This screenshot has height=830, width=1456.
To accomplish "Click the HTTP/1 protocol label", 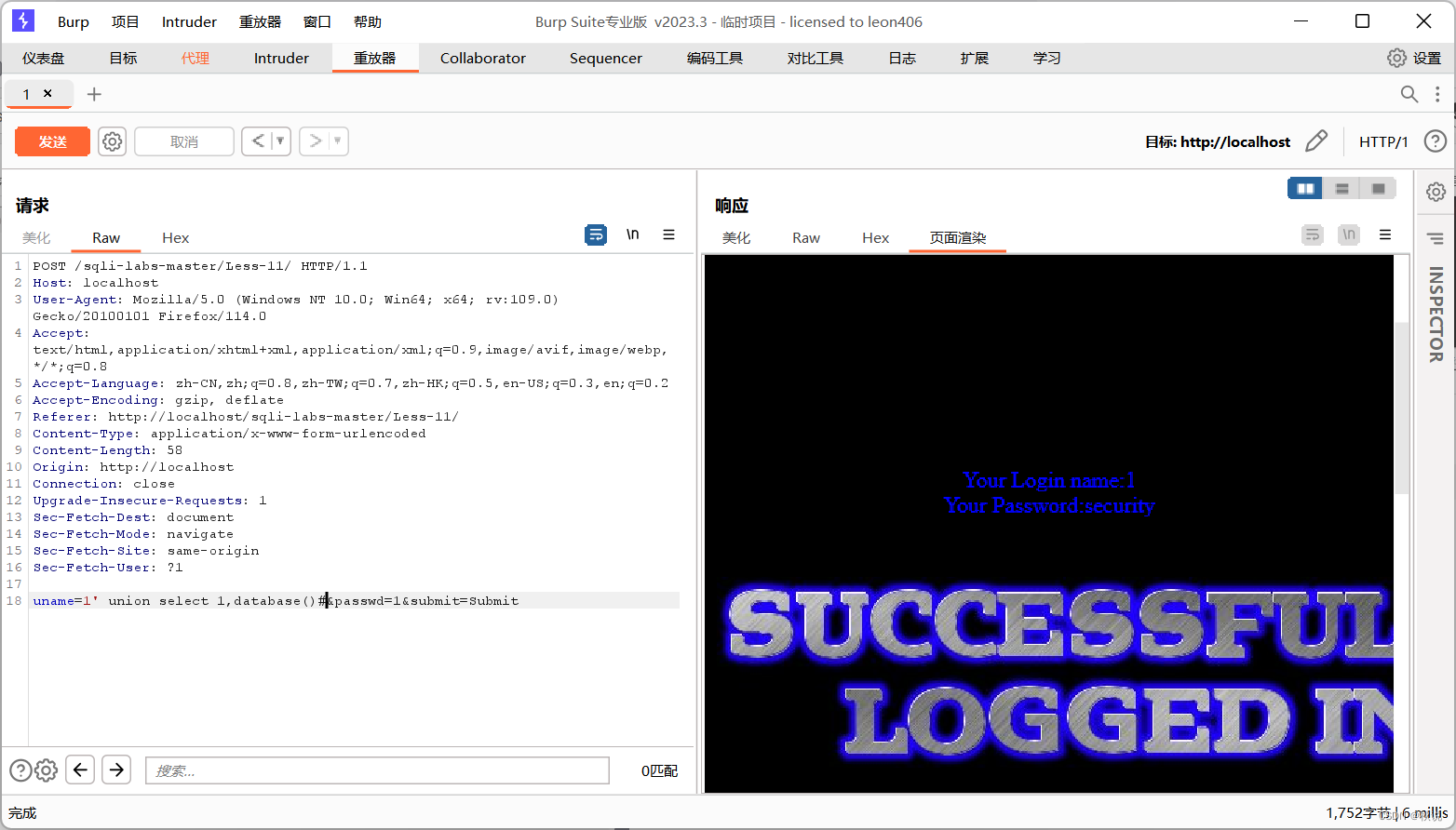I will click(1383, 141).
